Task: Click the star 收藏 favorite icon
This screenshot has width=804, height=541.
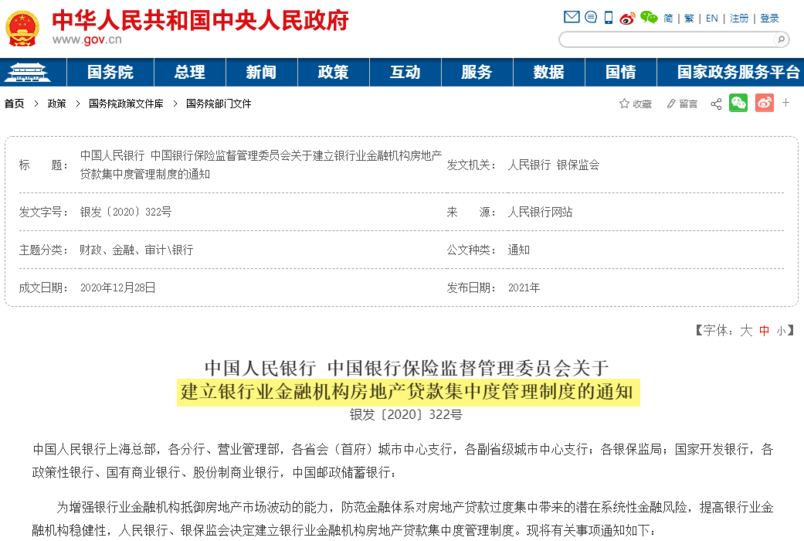Action: (x=635, y=104)
